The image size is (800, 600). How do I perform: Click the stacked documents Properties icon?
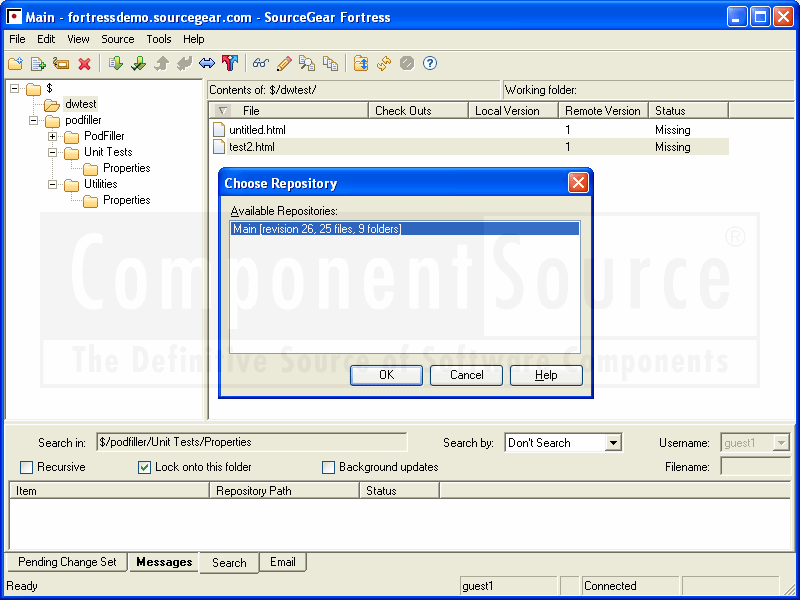tap(331, 63)
